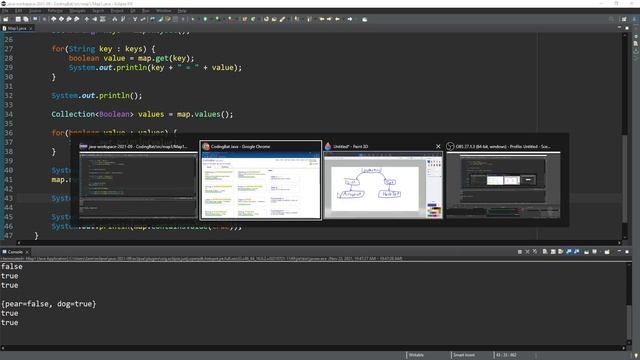
Task: Open the File menu
Action: point(5,11)
